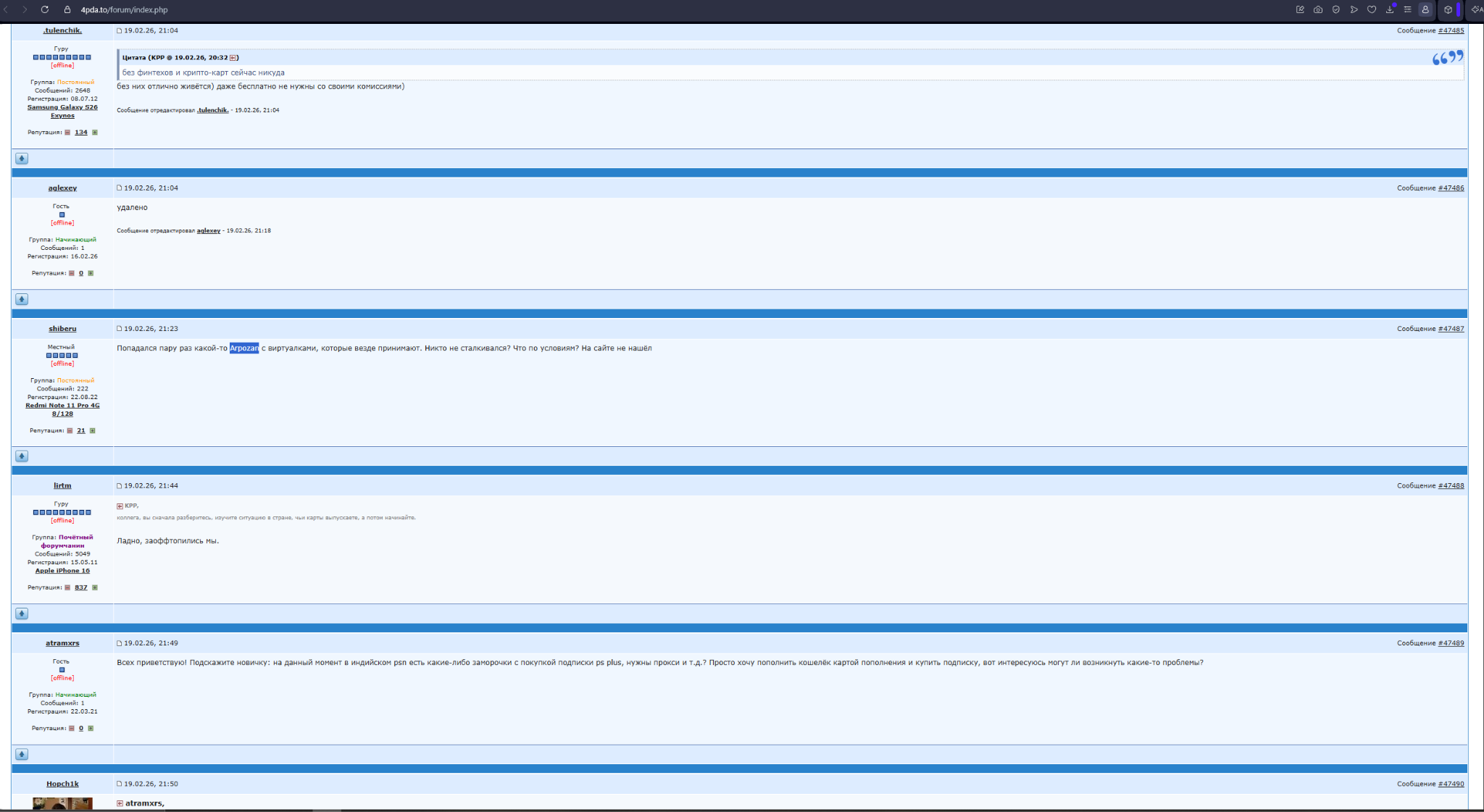The image size is (1484, 812).
Task: Click scroll-to-top arrow under lirtm post
Action: coord(22,614)
